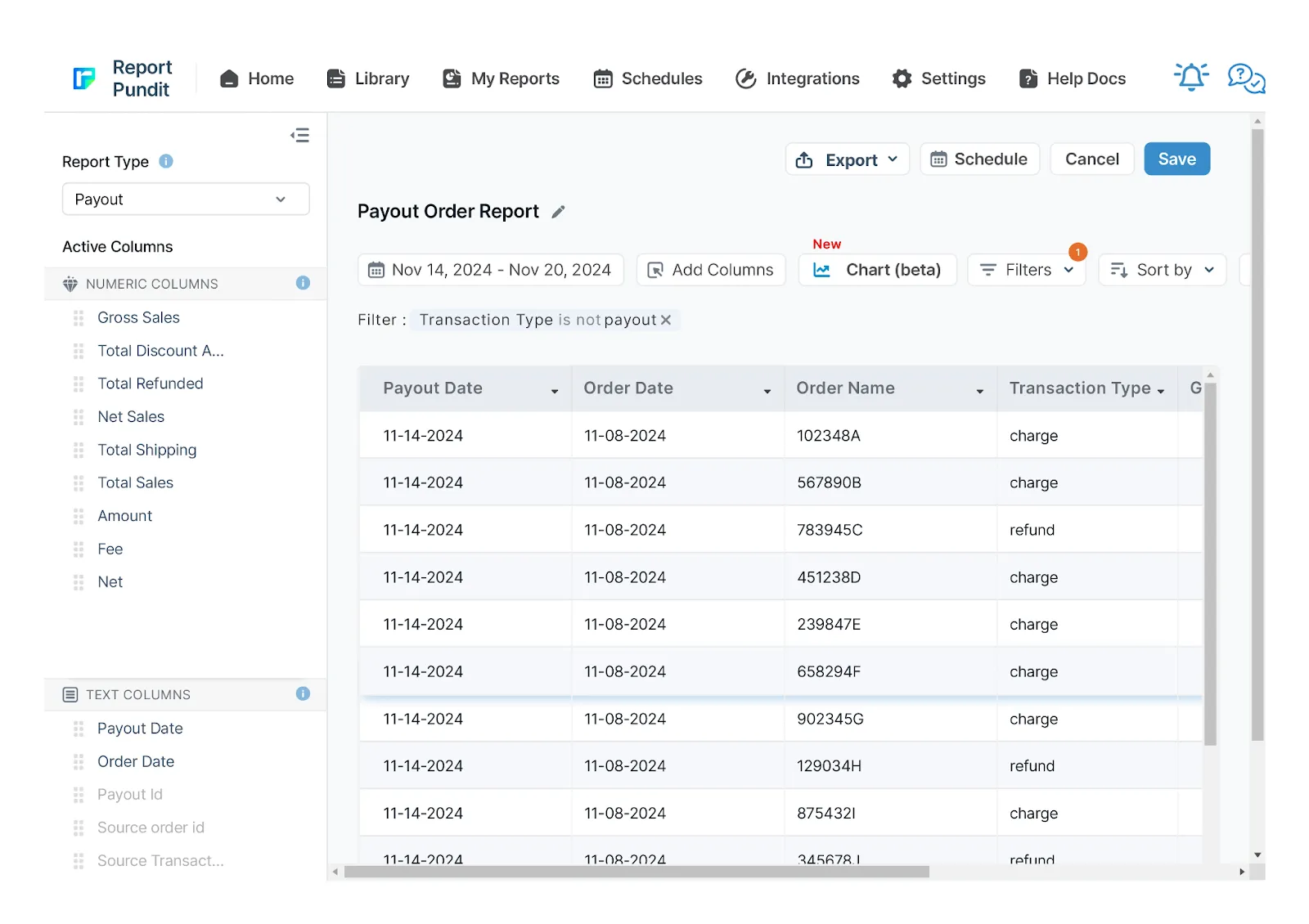Viewport: 1309px width, 924px height.
Task: Click the horizontal scrollbar below the table
Action: (x=637, y=872)
